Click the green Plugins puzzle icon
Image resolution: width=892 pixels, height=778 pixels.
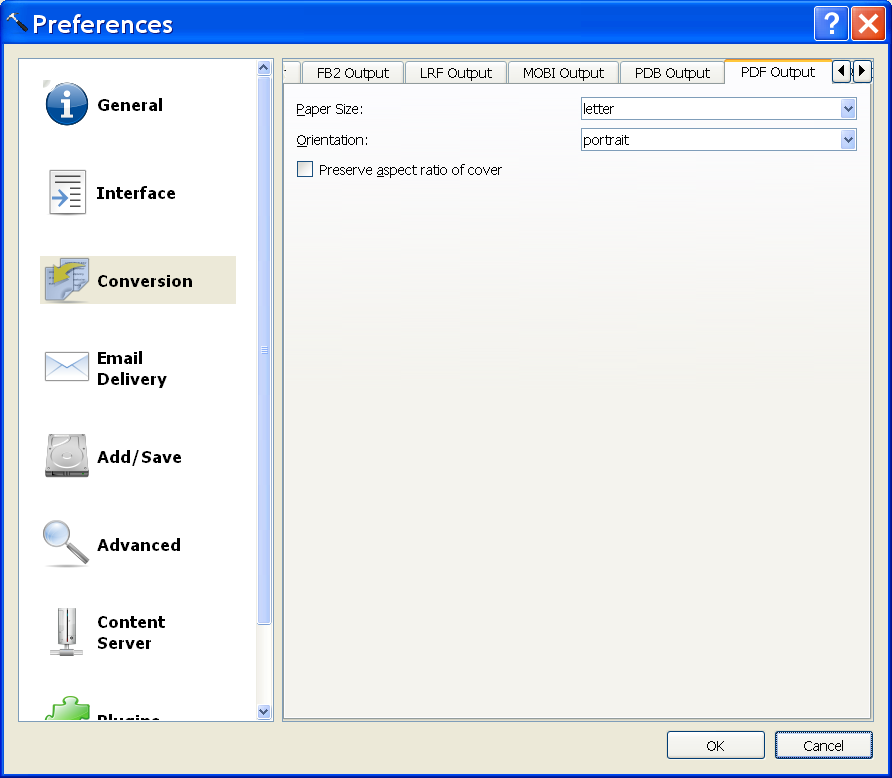click(x=67, y=708)
